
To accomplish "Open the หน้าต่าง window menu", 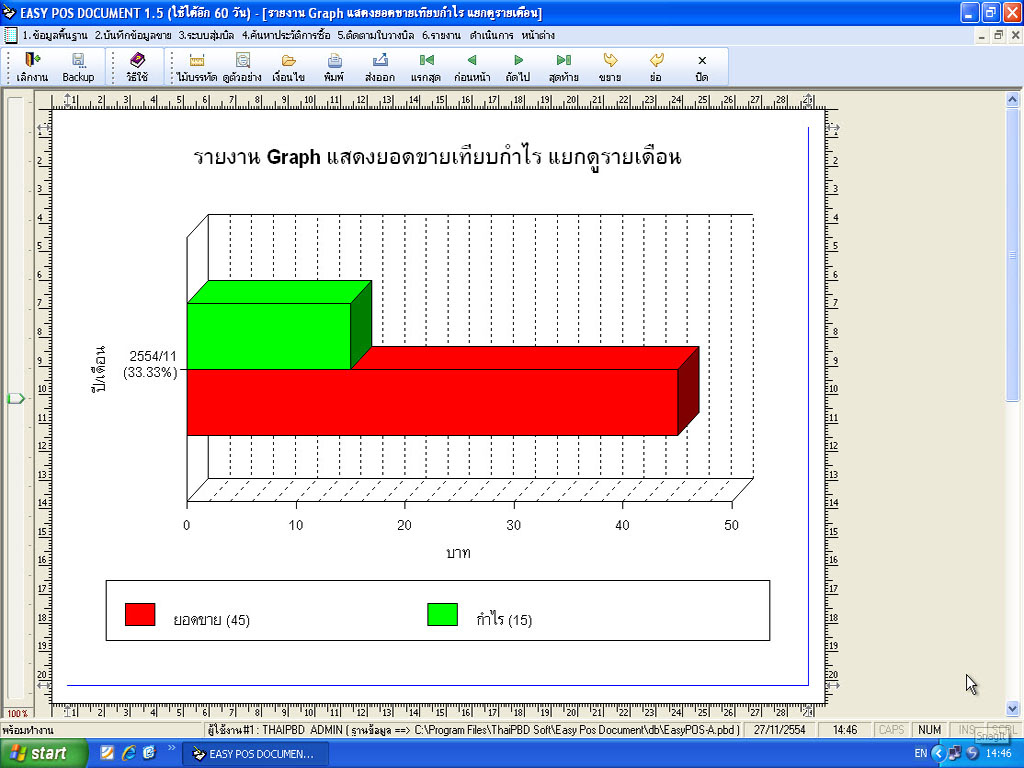I will click(x=538, y=35).
